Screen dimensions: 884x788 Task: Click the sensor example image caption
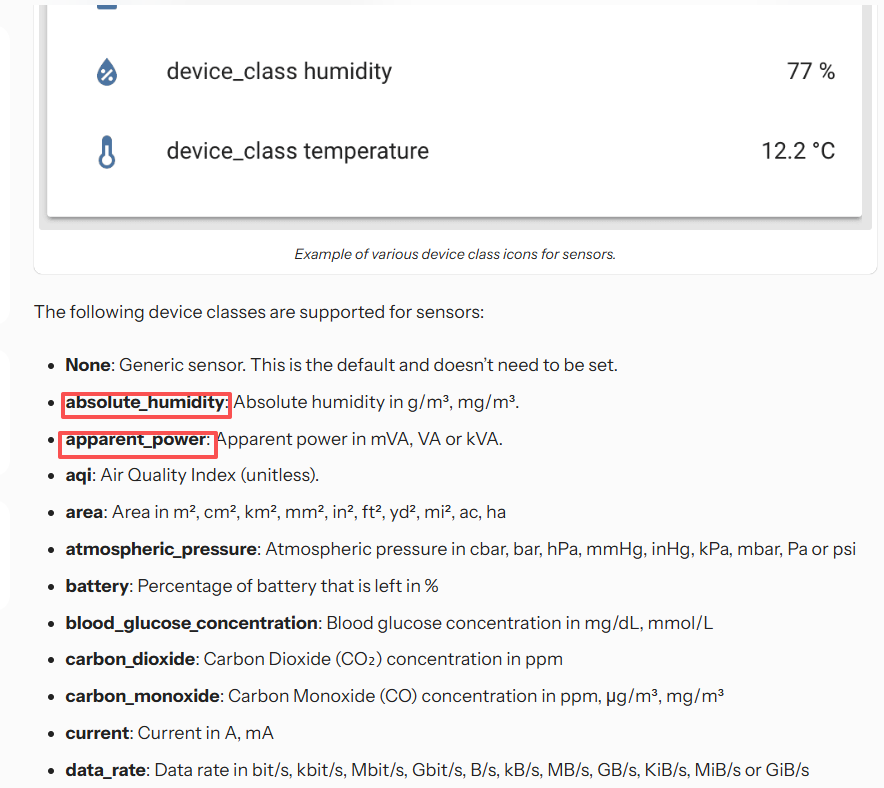coord(454,254)
